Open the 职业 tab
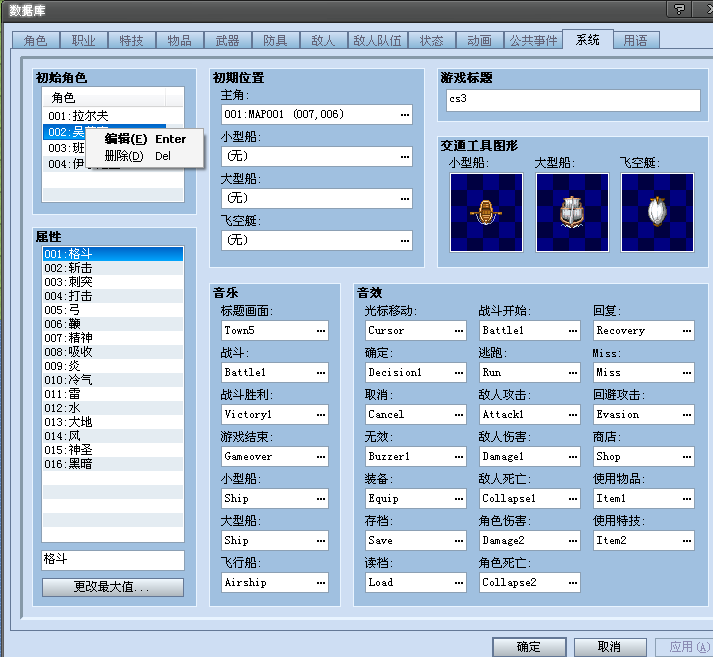713x657 pixels. 84,40
